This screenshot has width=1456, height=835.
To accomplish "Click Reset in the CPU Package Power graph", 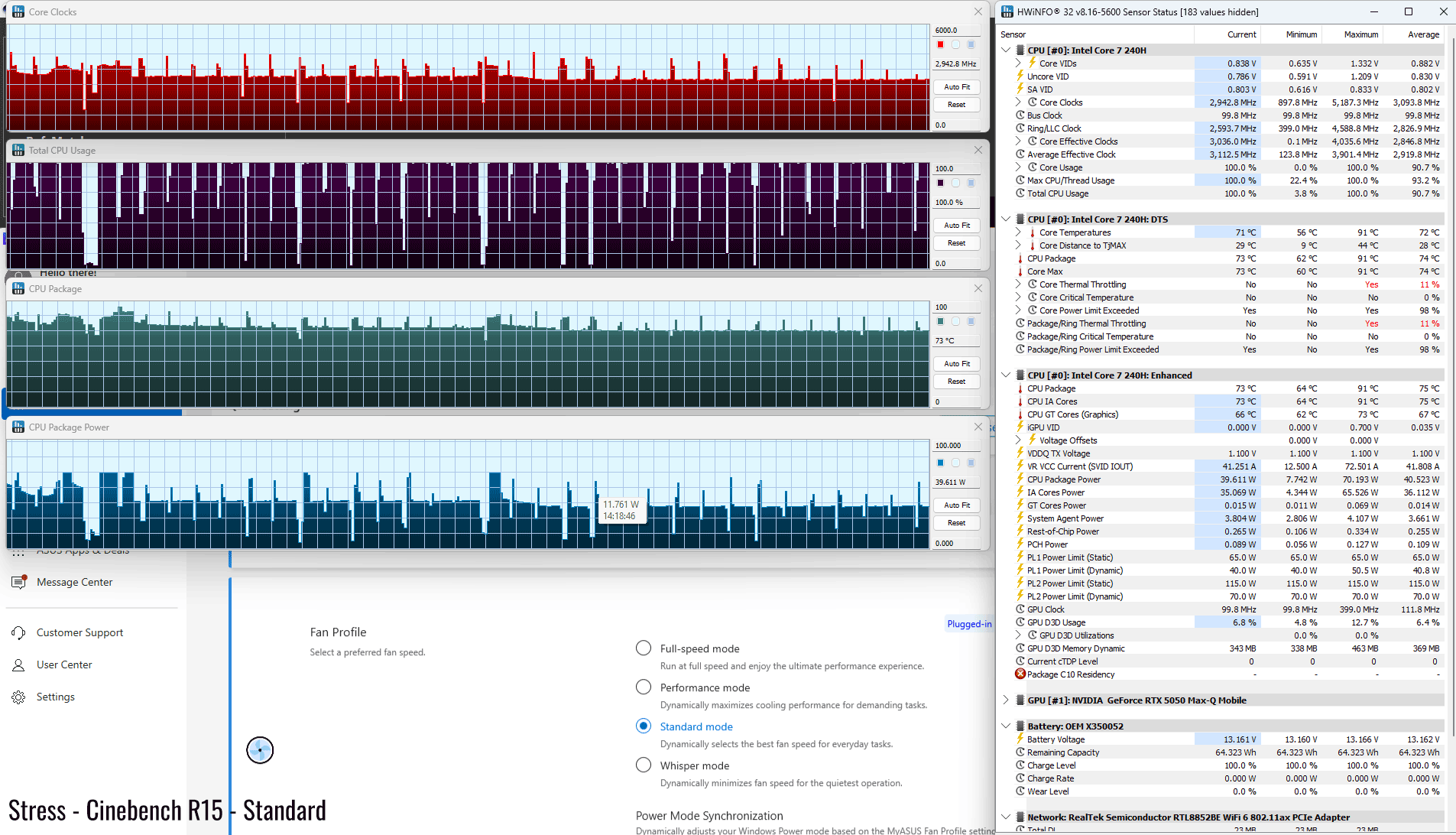I will (956, 522).
